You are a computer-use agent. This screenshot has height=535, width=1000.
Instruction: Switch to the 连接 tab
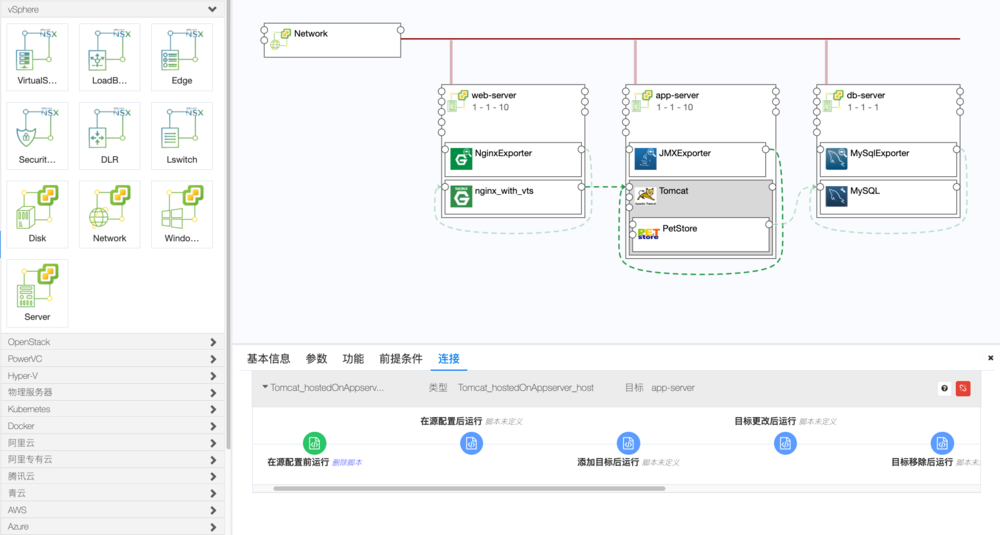coord(448,358)
